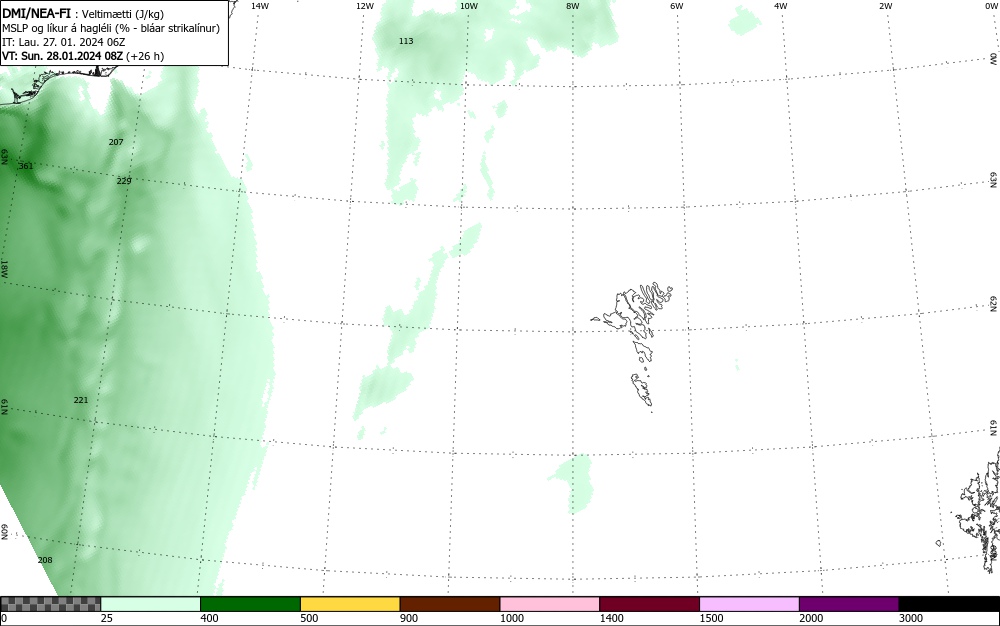Select the light lilac 1500–2000 legend swatch
Image resolution: width=1000 pixels, height=626 pixels.
[749, 604]
